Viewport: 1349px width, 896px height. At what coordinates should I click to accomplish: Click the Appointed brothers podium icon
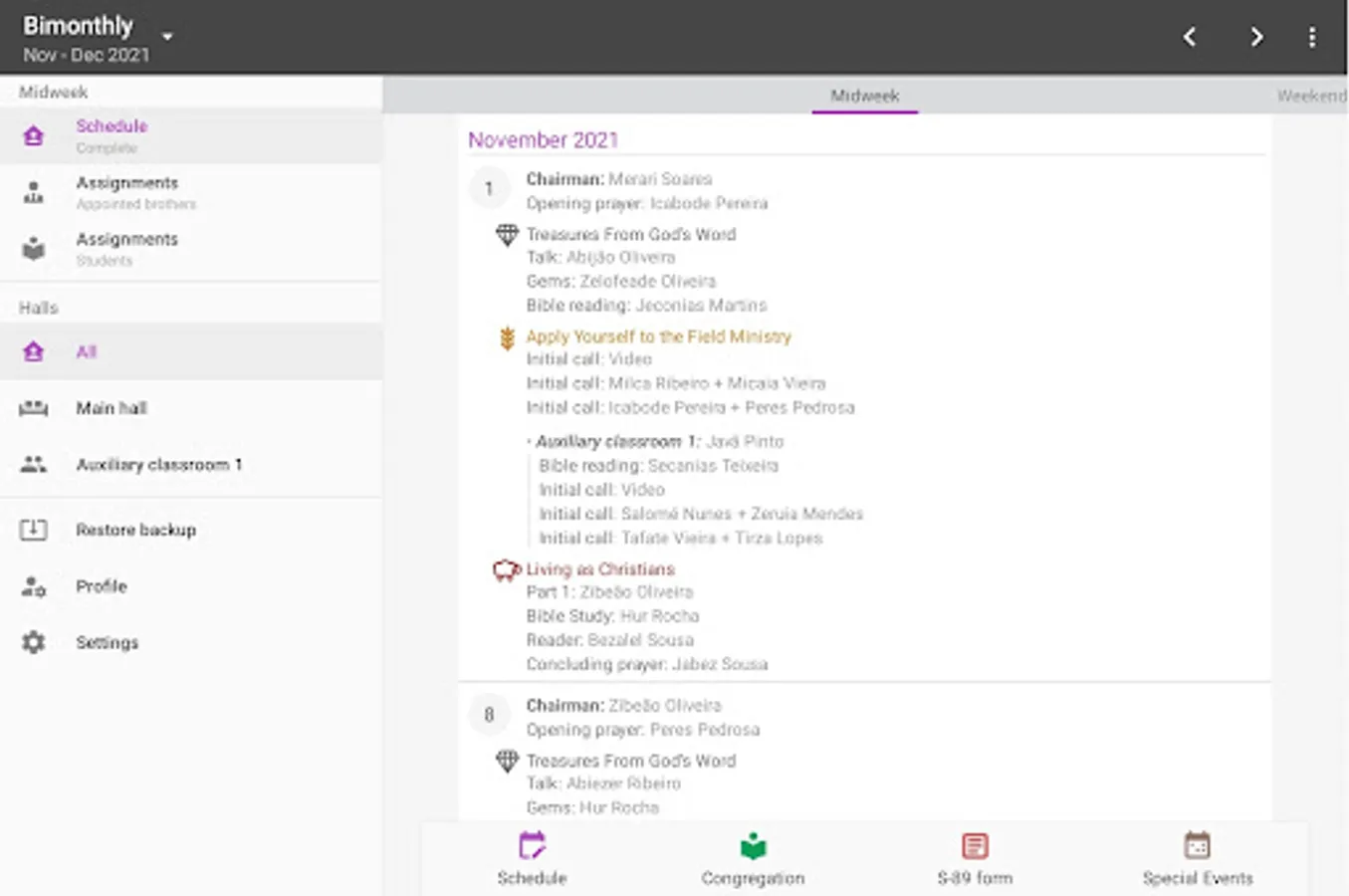click(34, 192)
